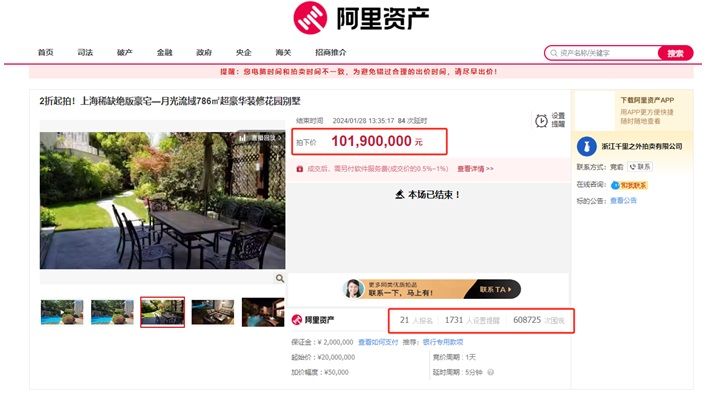Click the magnifier zoom icon below main photo

point(280,279)
